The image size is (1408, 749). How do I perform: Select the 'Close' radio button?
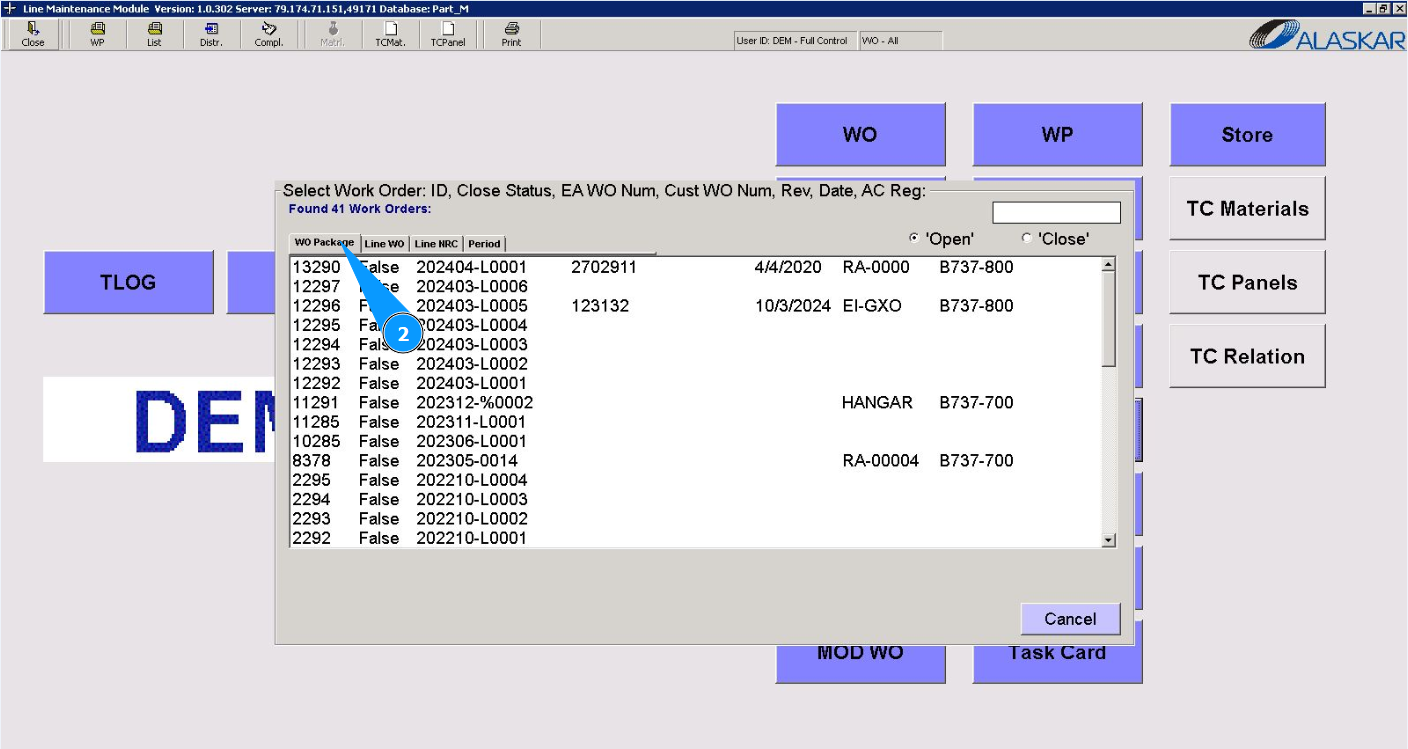(1027, 238)
